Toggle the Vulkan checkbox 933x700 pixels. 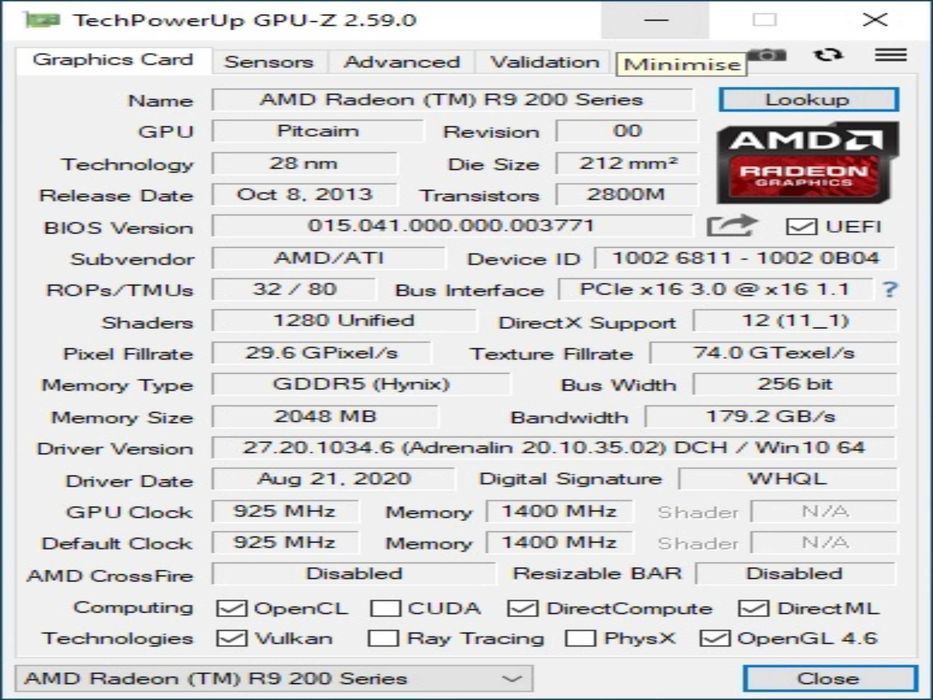tap(231, 638)
